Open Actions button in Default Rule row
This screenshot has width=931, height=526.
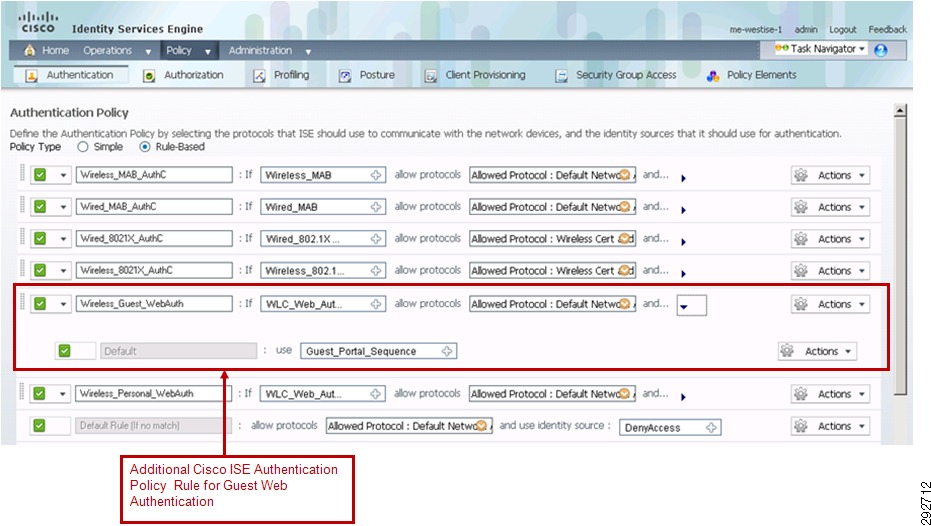click(x=831, y=426)
